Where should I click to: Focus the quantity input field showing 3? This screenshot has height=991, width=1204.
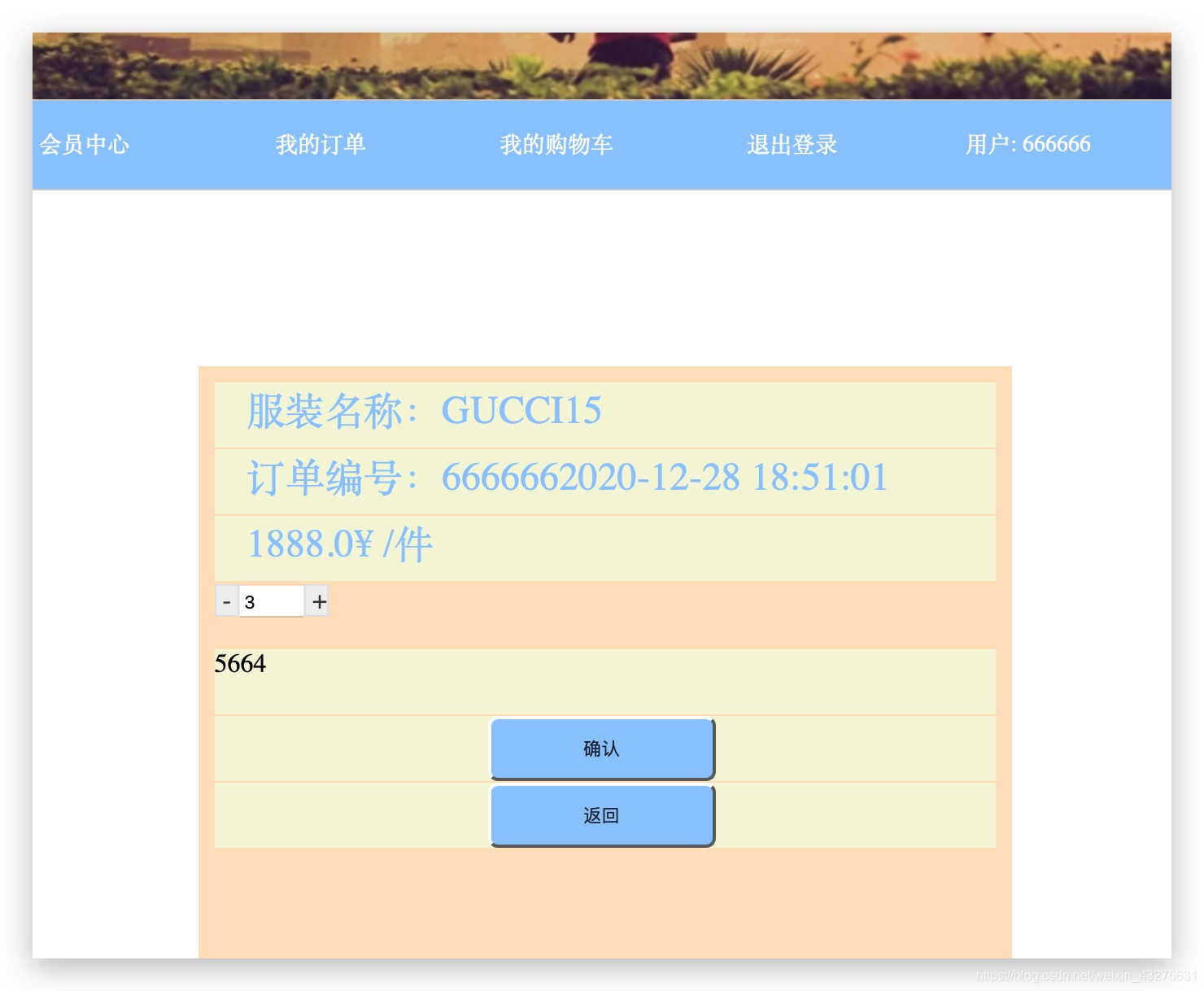point(272,601)
